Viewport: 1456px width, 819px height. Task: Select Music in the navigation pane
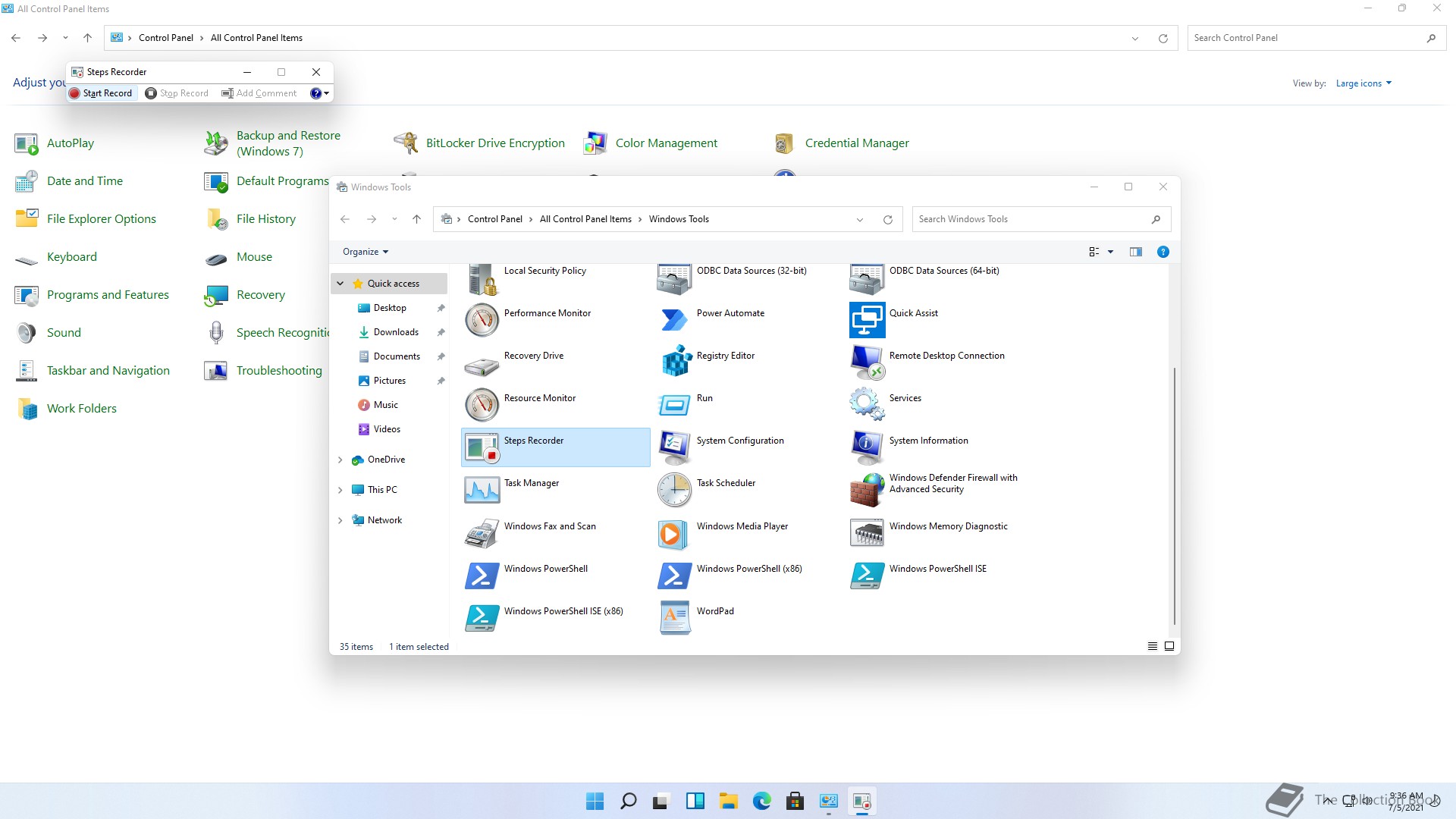[x=385, y=405]
